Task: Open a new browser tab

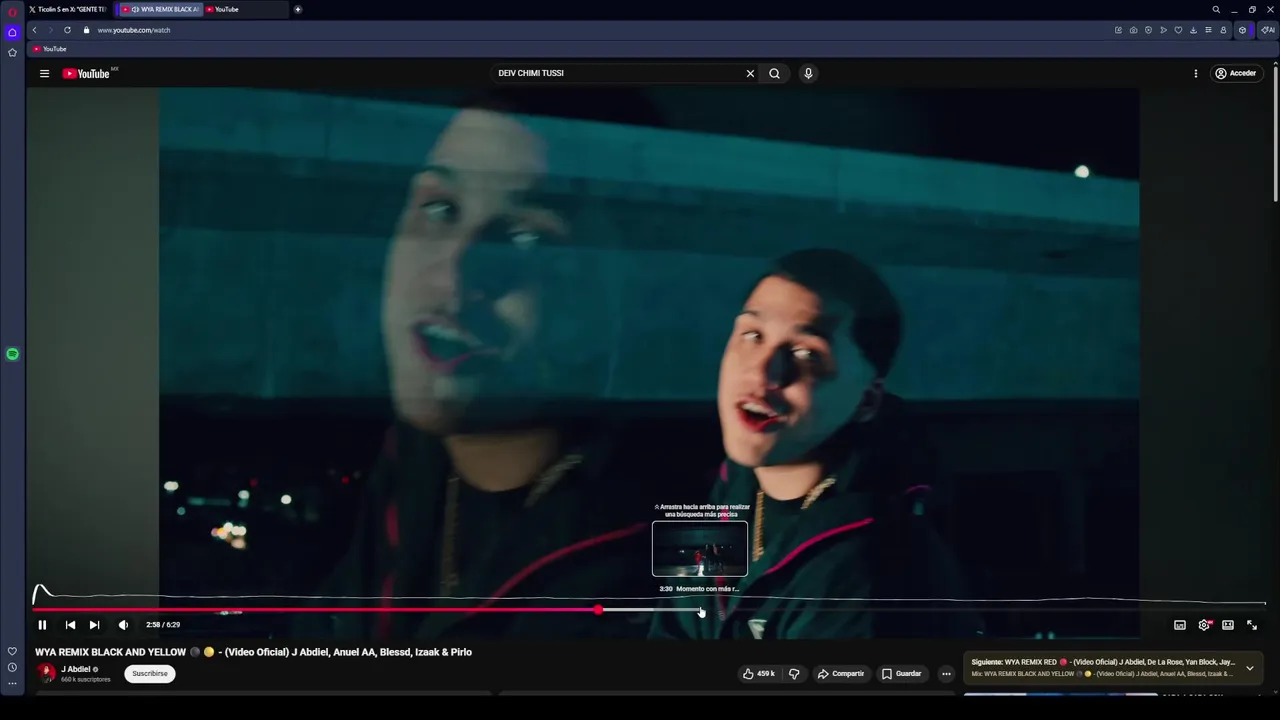Action: (298, 9)
